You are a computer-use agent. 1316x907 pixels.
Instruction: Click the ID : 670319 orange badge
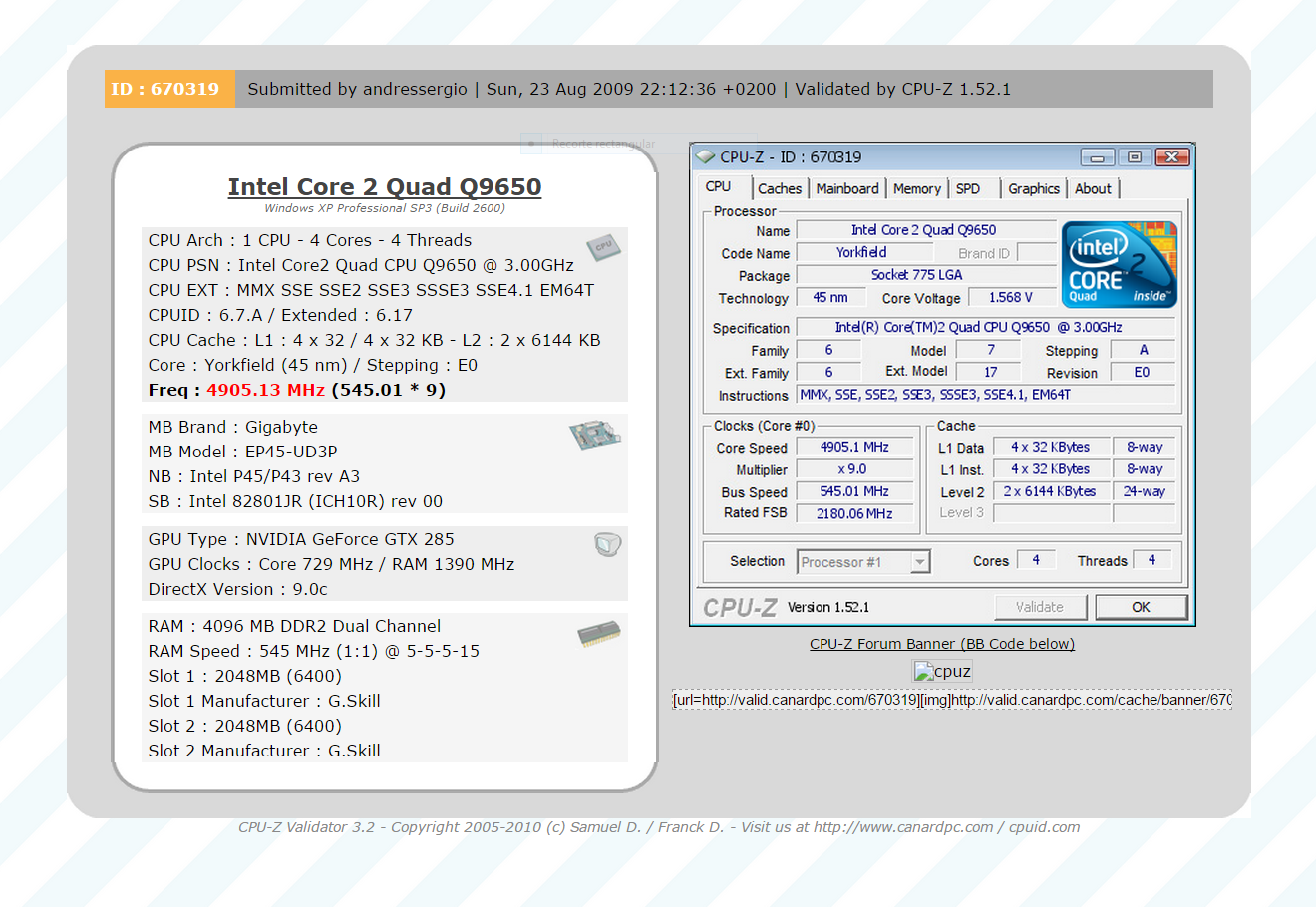169,89
